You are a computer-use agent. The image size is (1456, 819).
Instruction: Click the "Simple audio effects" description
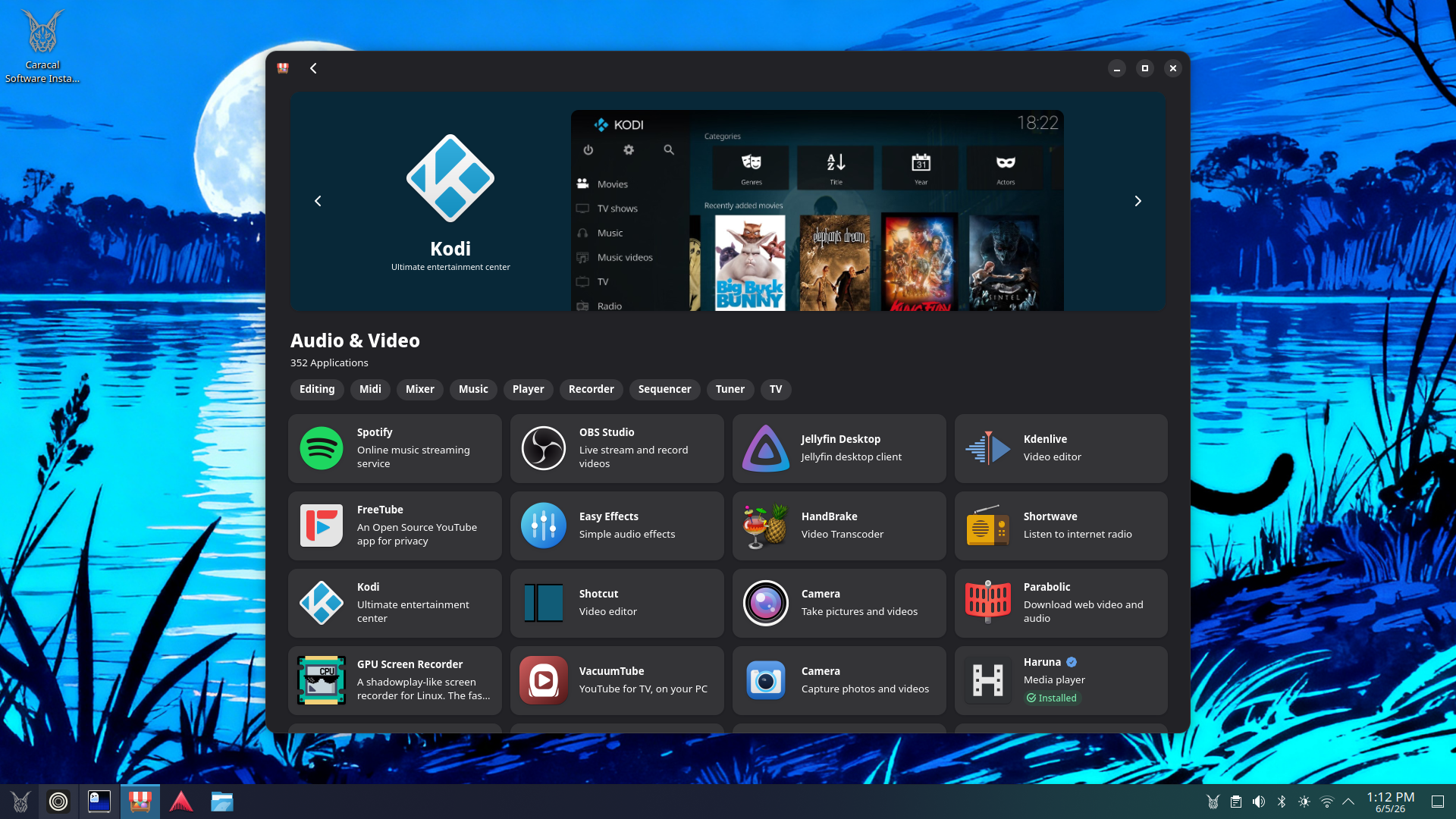tap(627, 534)
